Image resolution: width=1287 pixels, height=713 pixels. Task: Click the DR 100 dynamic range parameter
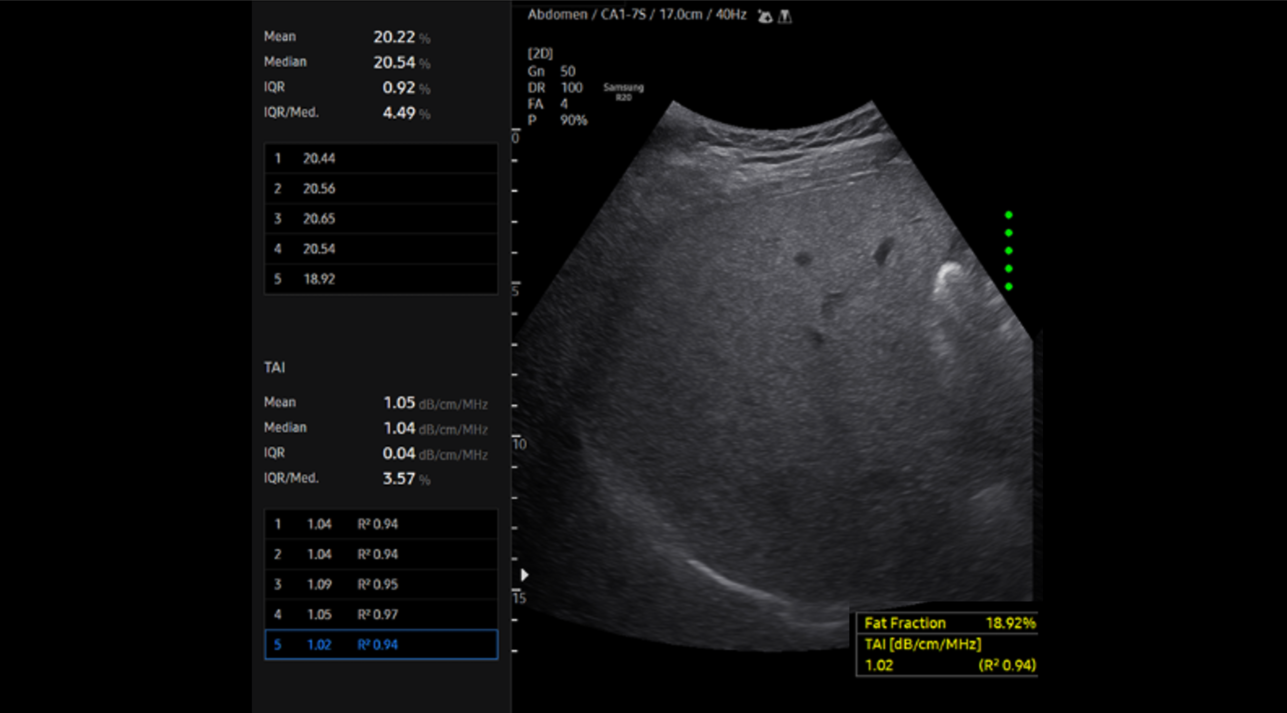555,88
